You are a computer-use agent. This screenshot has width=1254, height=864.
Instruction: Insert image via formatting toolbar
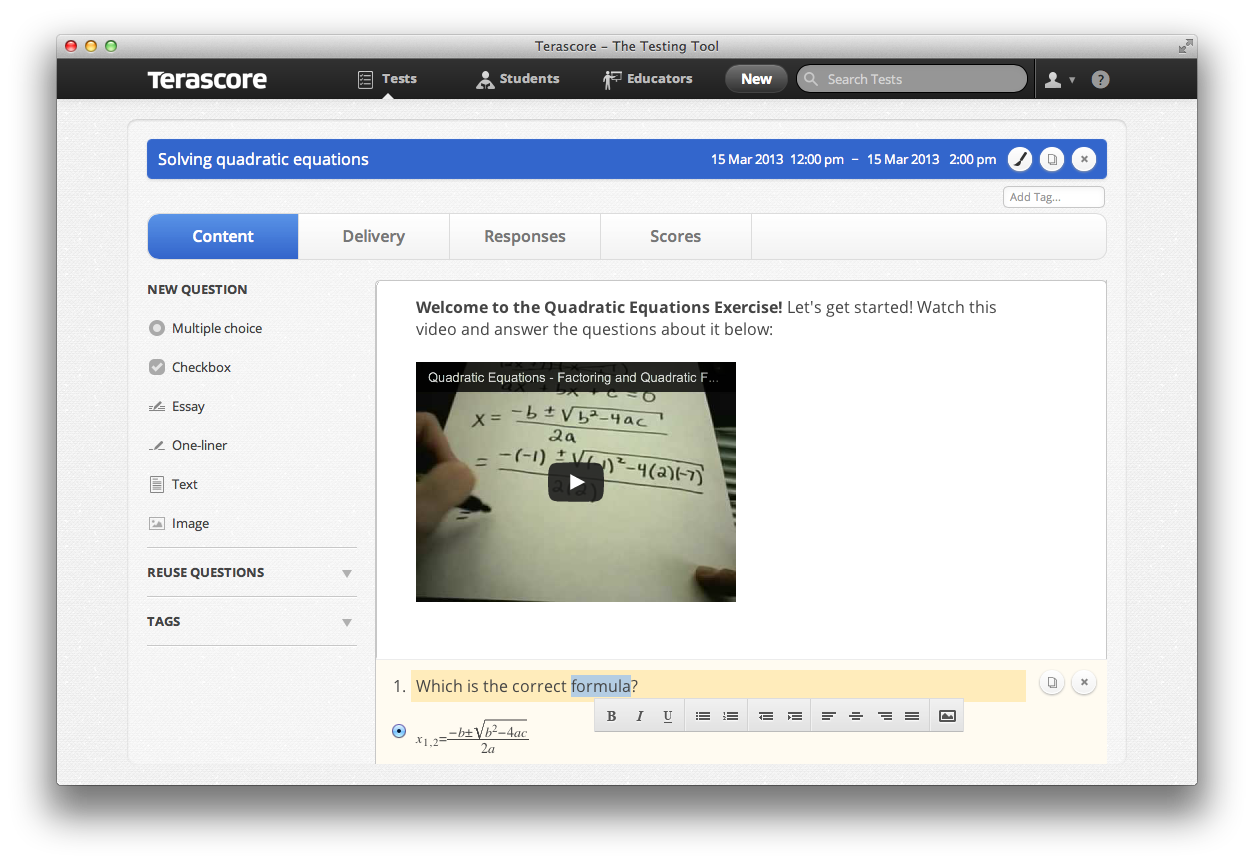coord(947,716)
